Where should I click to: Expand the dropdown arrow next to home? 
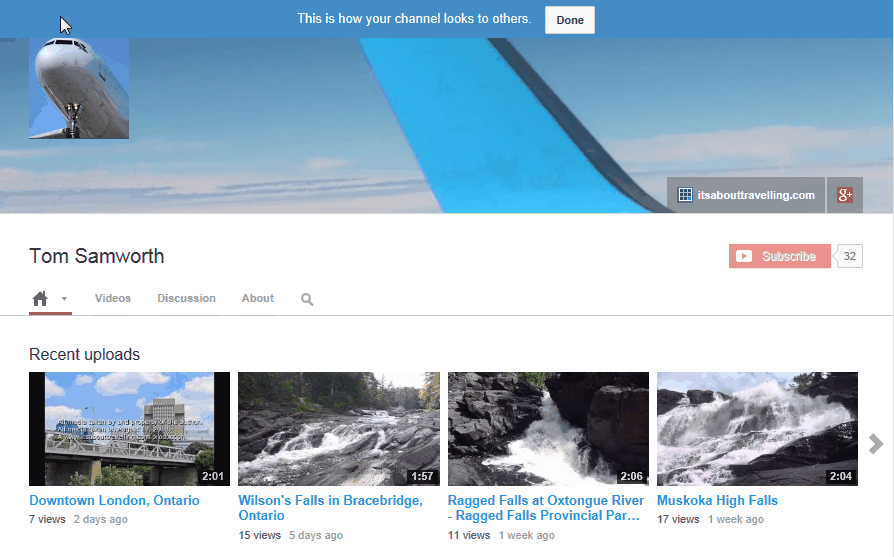click(x=64, y=299)
